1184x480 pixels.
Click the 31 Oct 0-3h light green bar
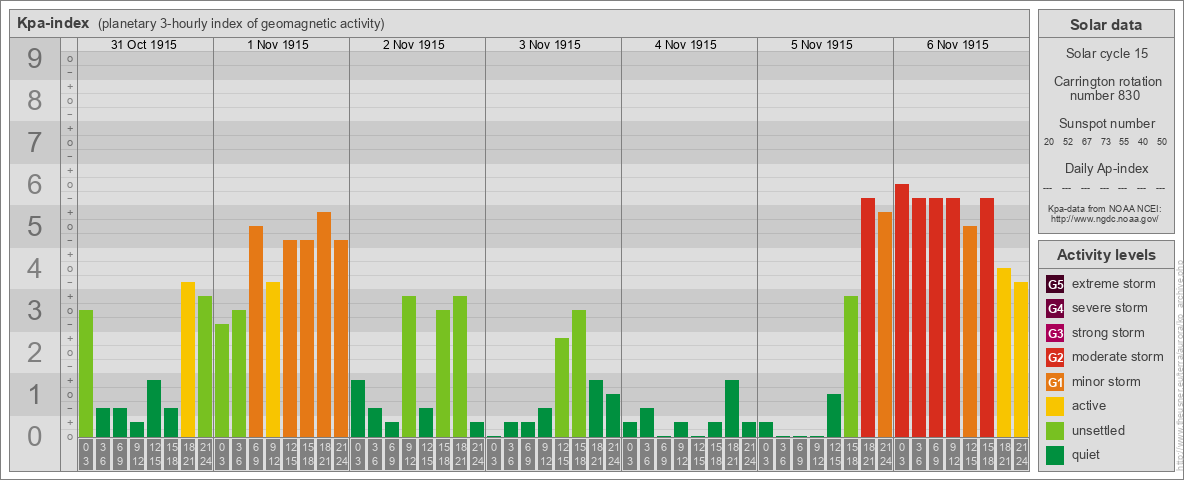(86, 374)
